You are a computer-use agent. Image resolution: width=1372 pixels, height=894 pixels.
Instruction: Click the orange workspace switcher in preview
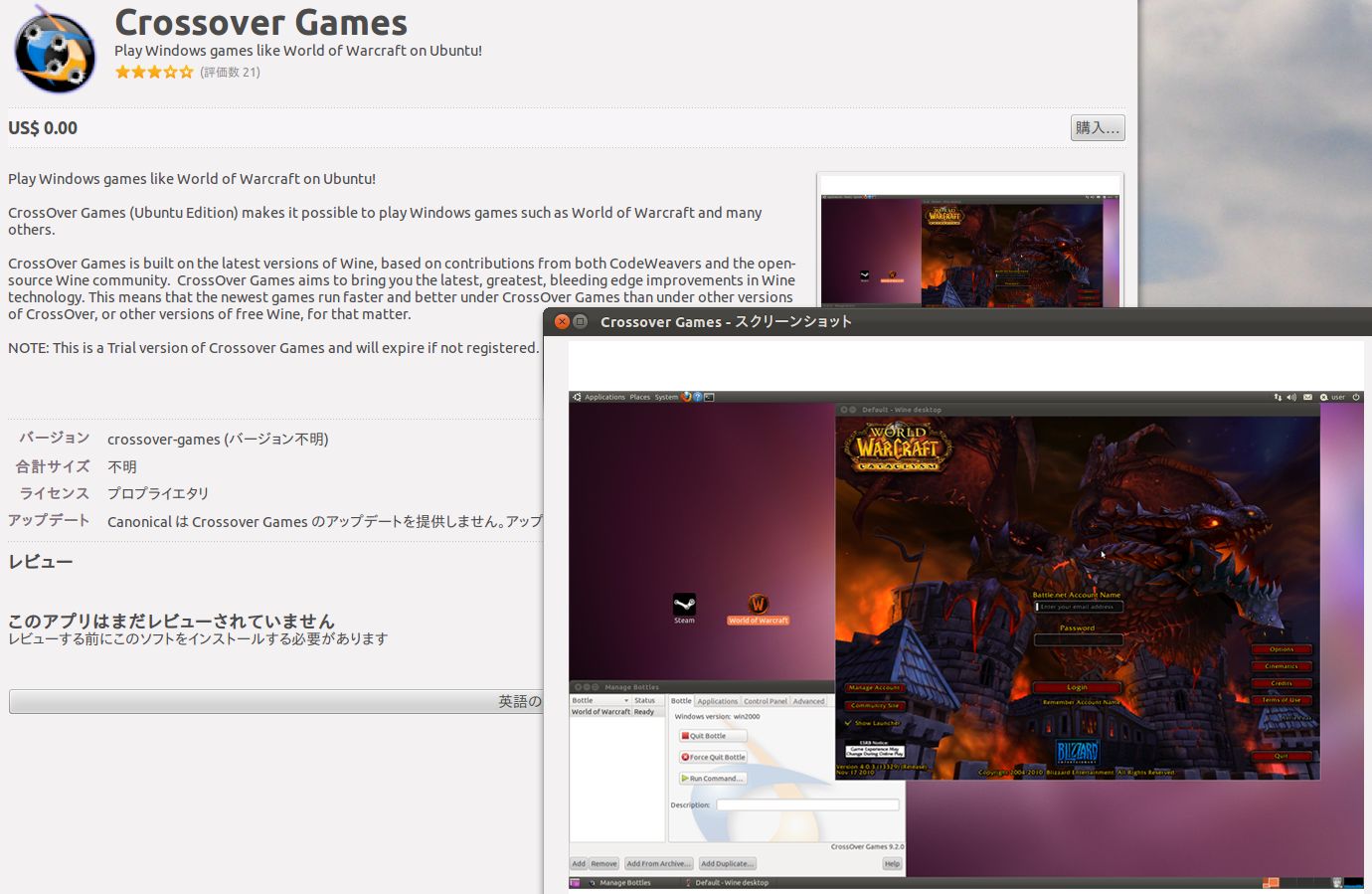(1271, 882)
